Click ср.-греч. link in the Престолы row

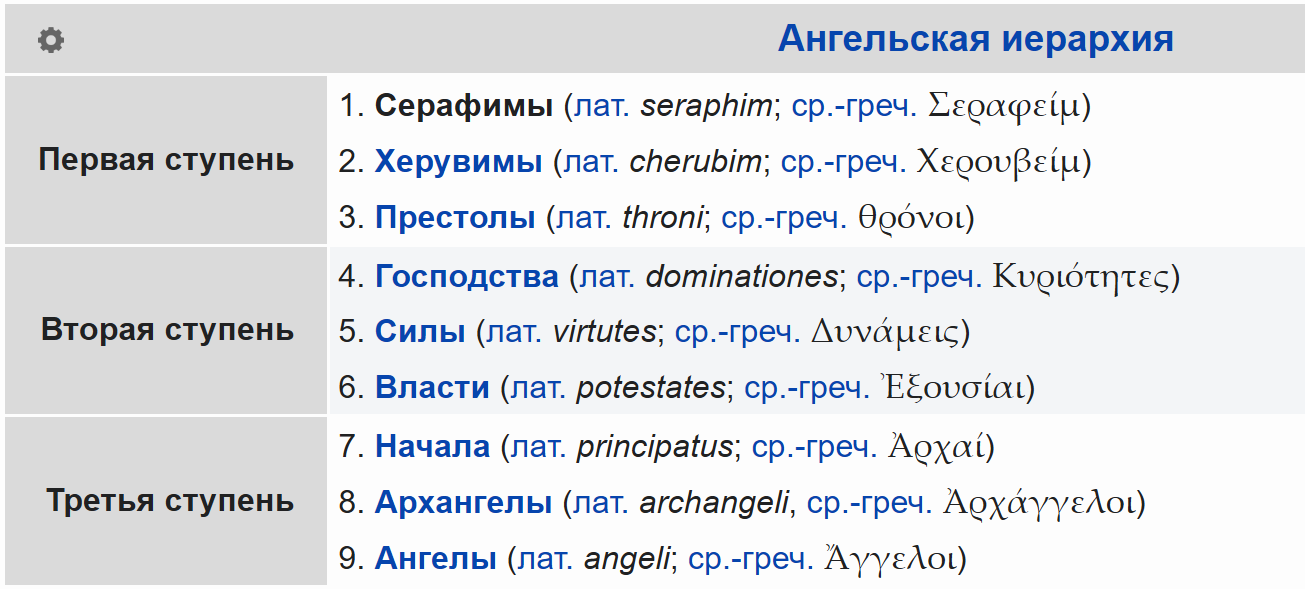785,218
